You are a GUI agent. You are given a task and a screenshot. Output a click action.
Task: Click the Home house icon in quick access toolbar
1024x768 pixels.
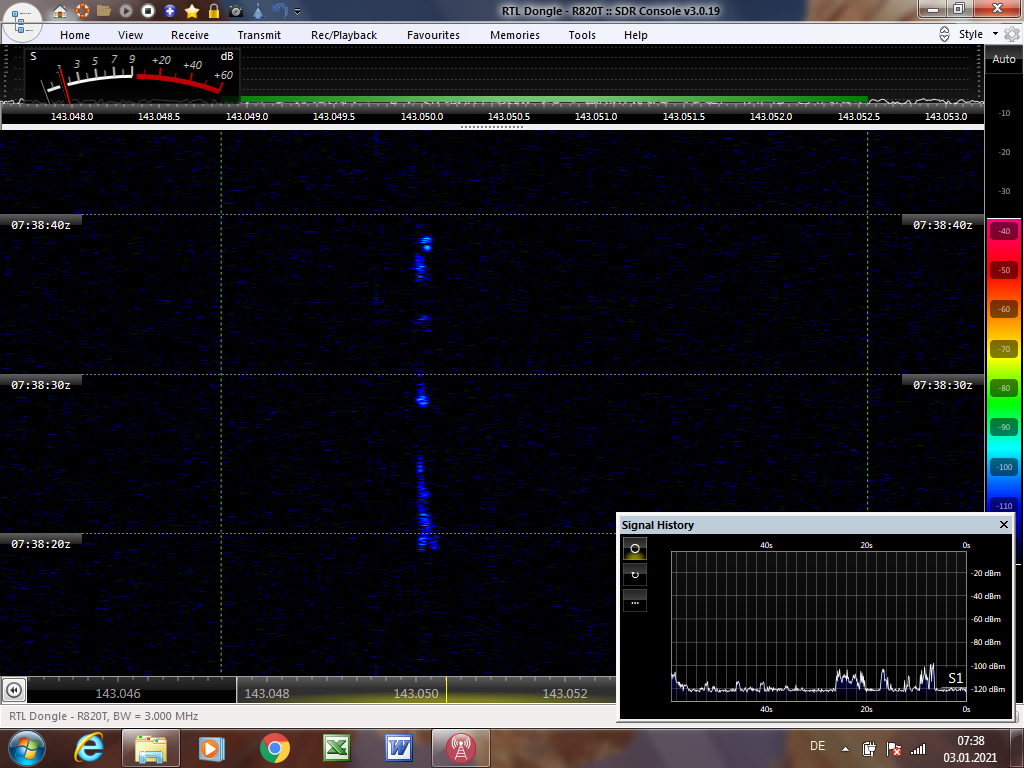pos(60,11)
